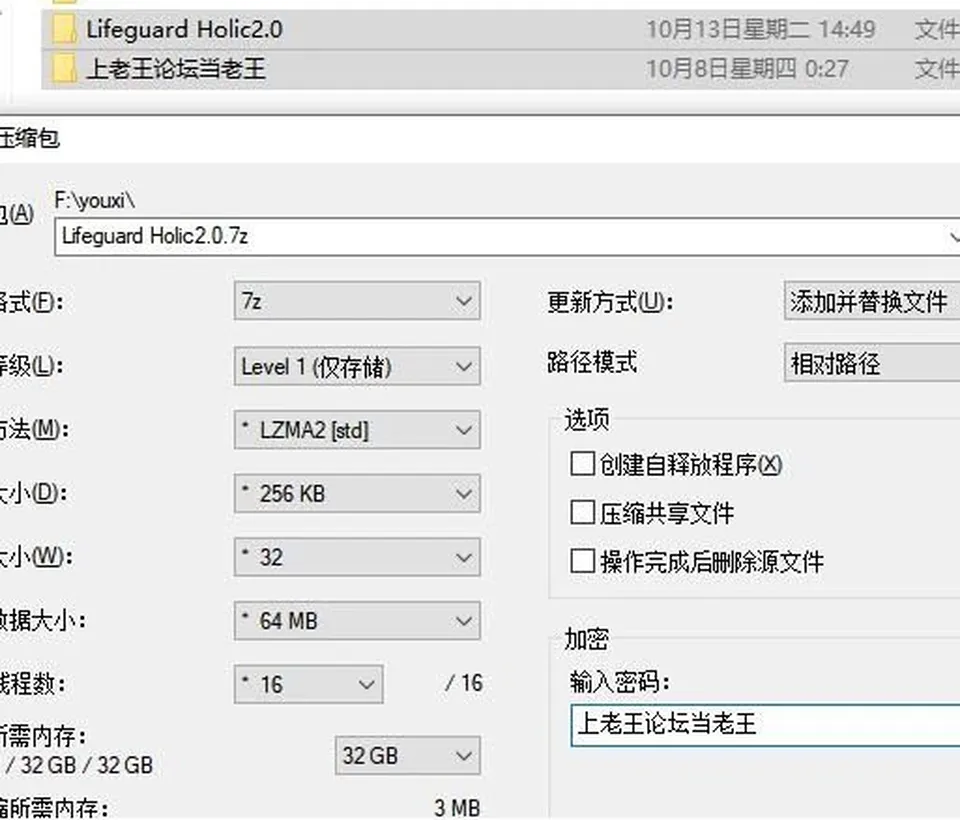This screenshot has height=820, width=960.
Task: Expand the 256 KB dictionary size dropdown
Action: point(357,494)
